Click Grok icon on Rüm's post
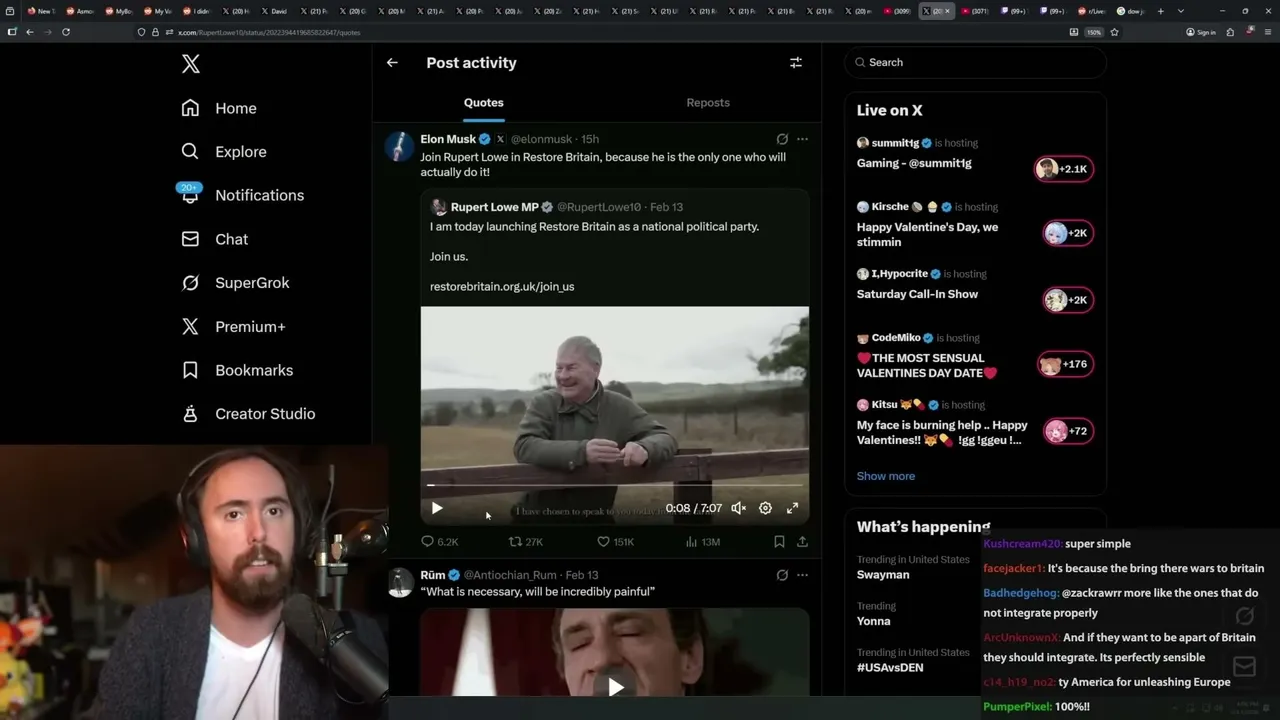The image size is (1280, 720). tap(782, 575)
